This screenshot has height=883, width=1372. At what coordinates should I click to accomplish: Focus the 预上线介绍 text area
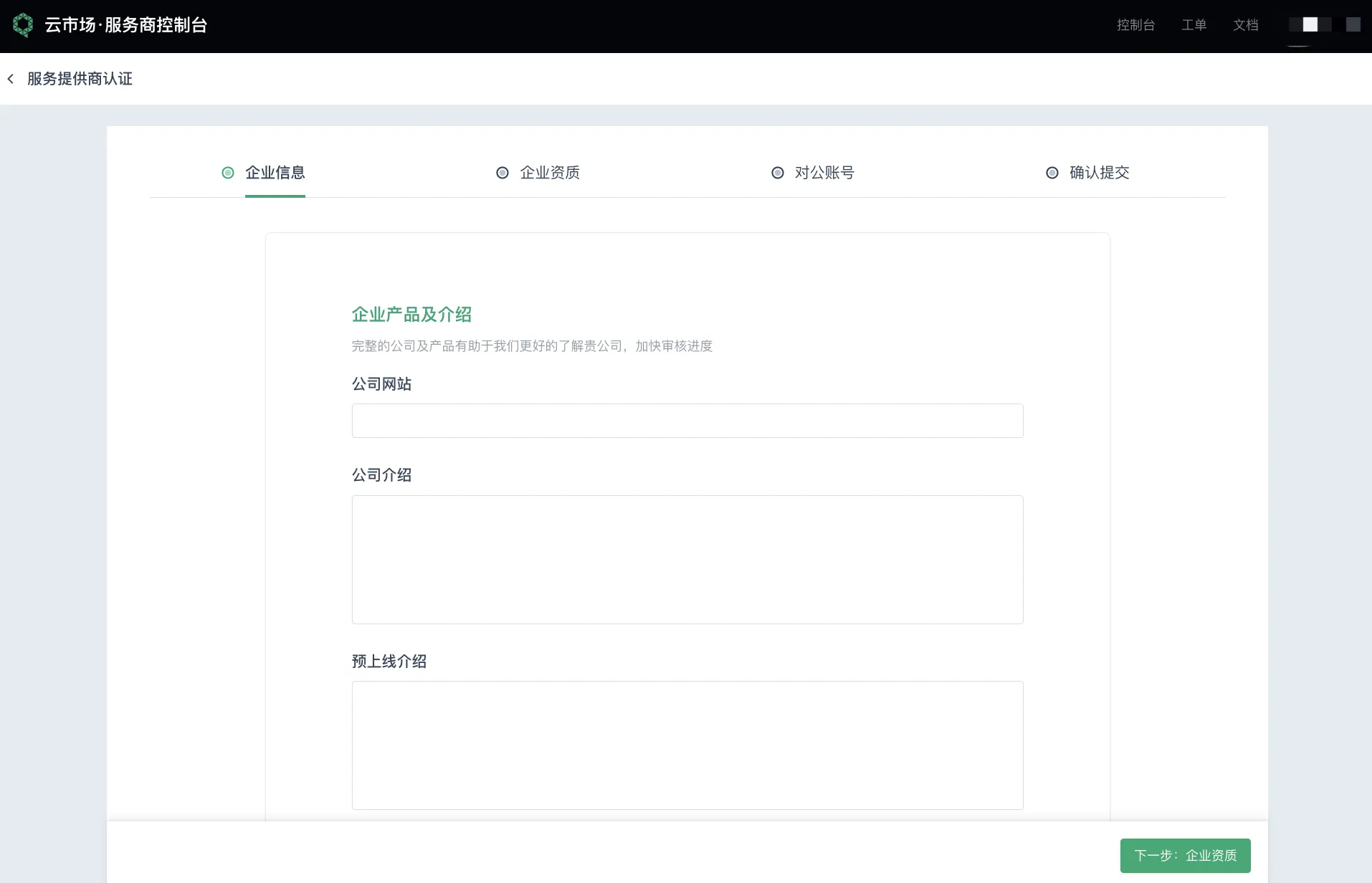click(x=687, y=745)
